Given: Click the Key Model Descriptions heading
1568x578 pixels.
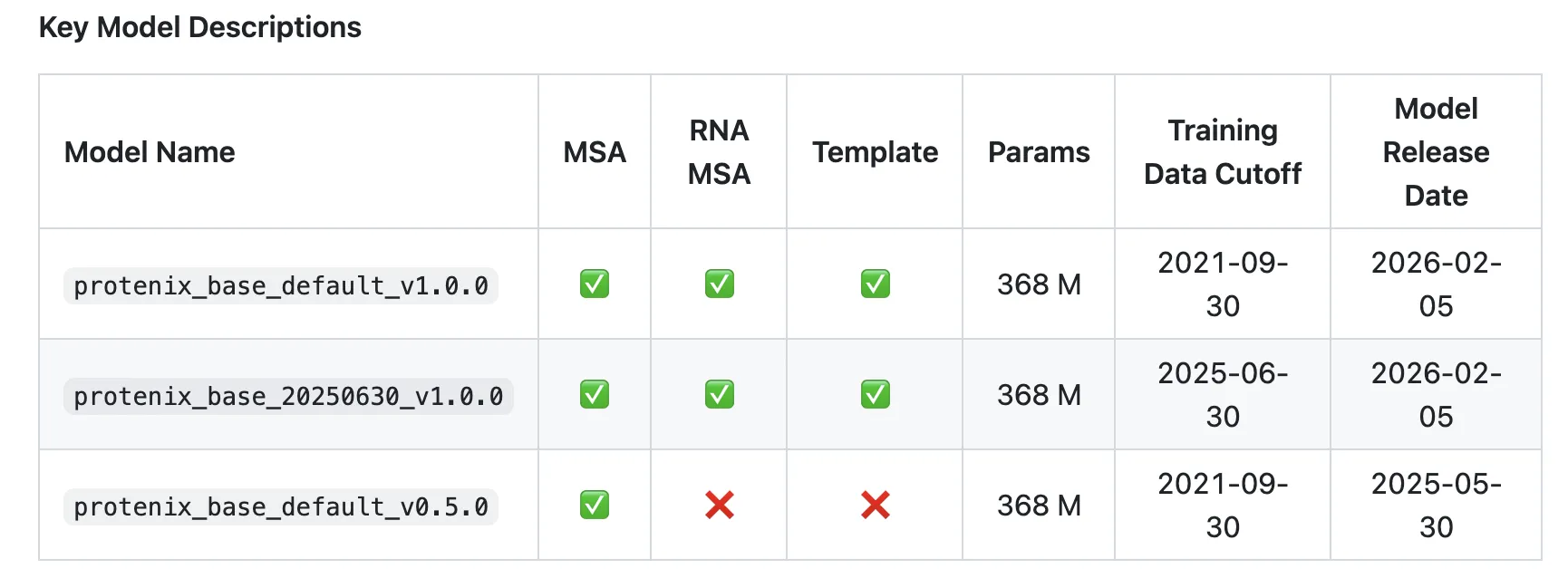Looking at the screenshot, I should (x=200, y=27).
